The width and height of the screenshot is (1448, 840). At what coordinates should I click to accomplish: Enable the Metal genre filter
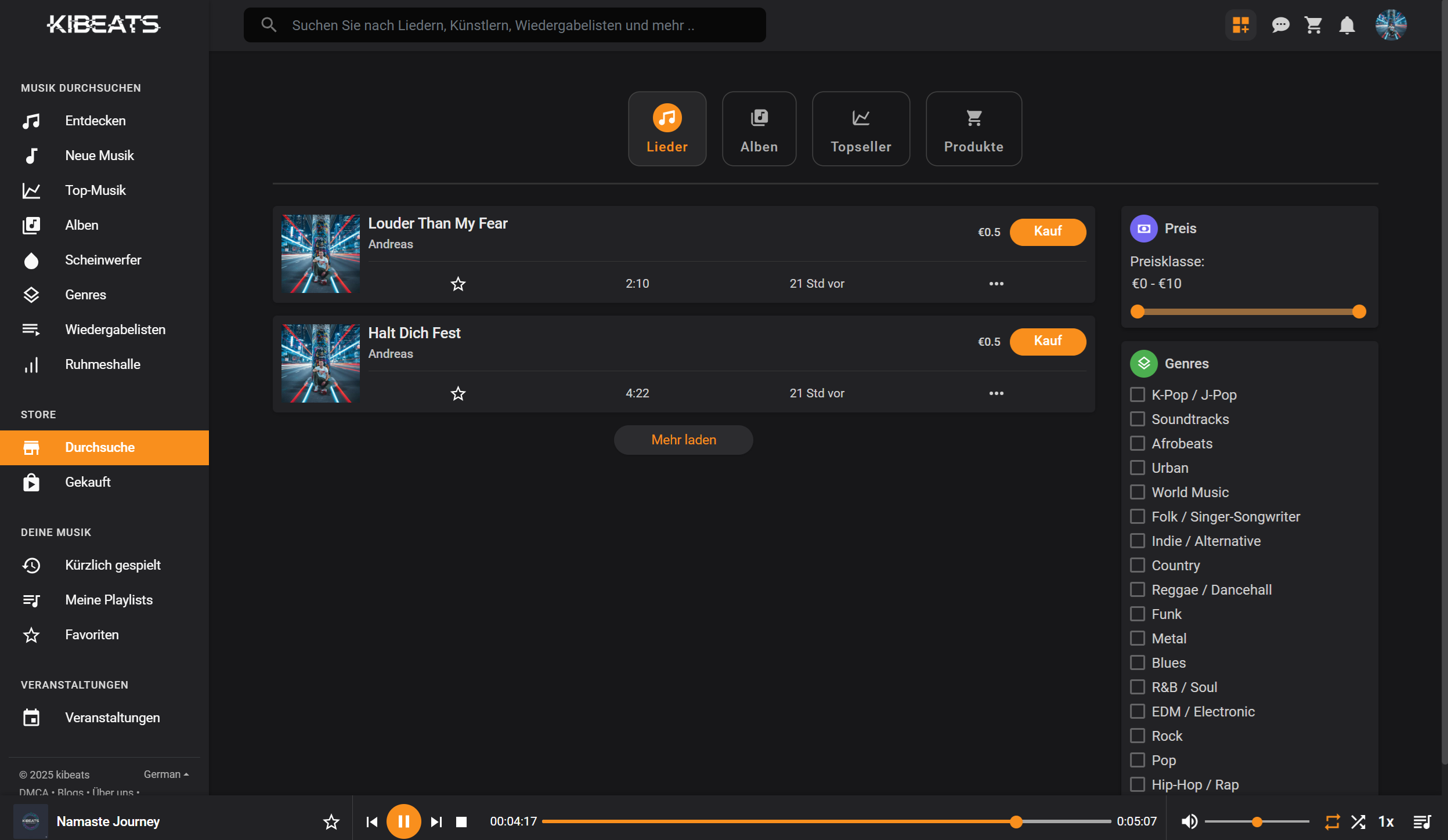pos(1138,639)
